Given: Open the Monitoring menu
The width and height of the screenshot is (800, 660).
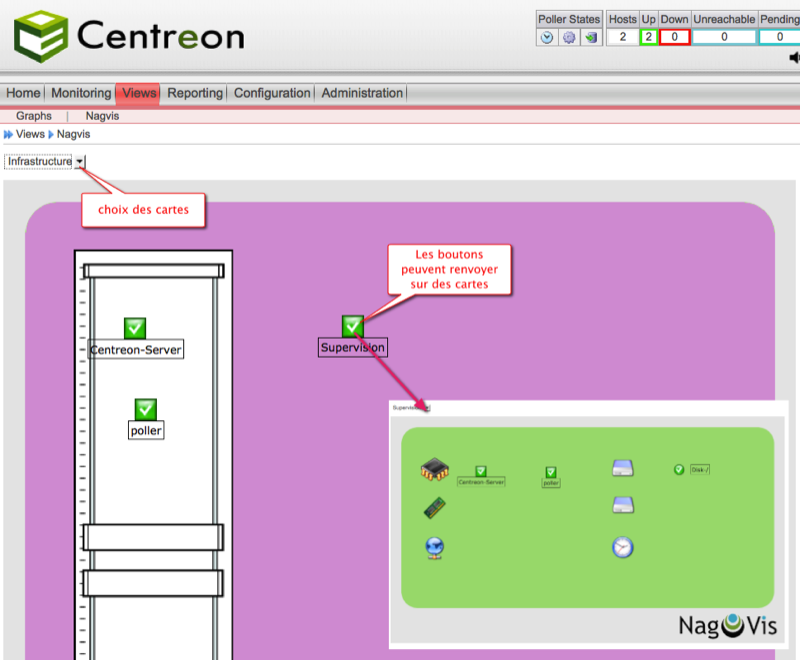Looking at the screenshot, I should pyautogui.click(x=81, y=93).
